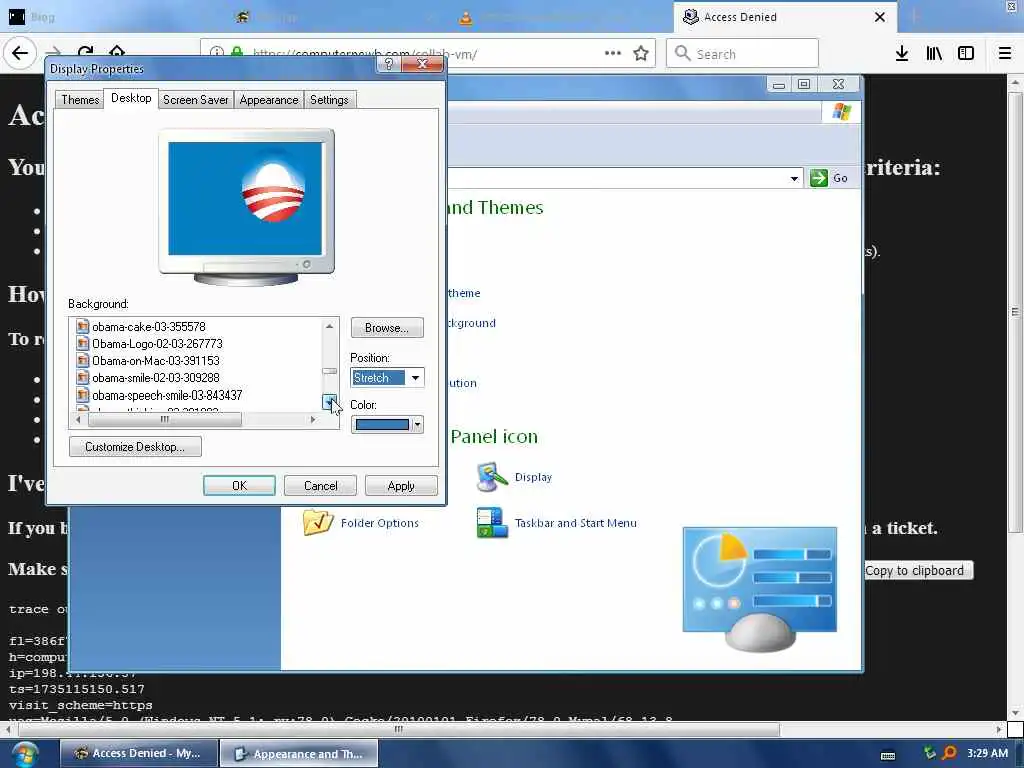The height and width of the screenshot is (768, 1024).
Task: Click the Display Properties help question button
Action: (x=389, y=64)
